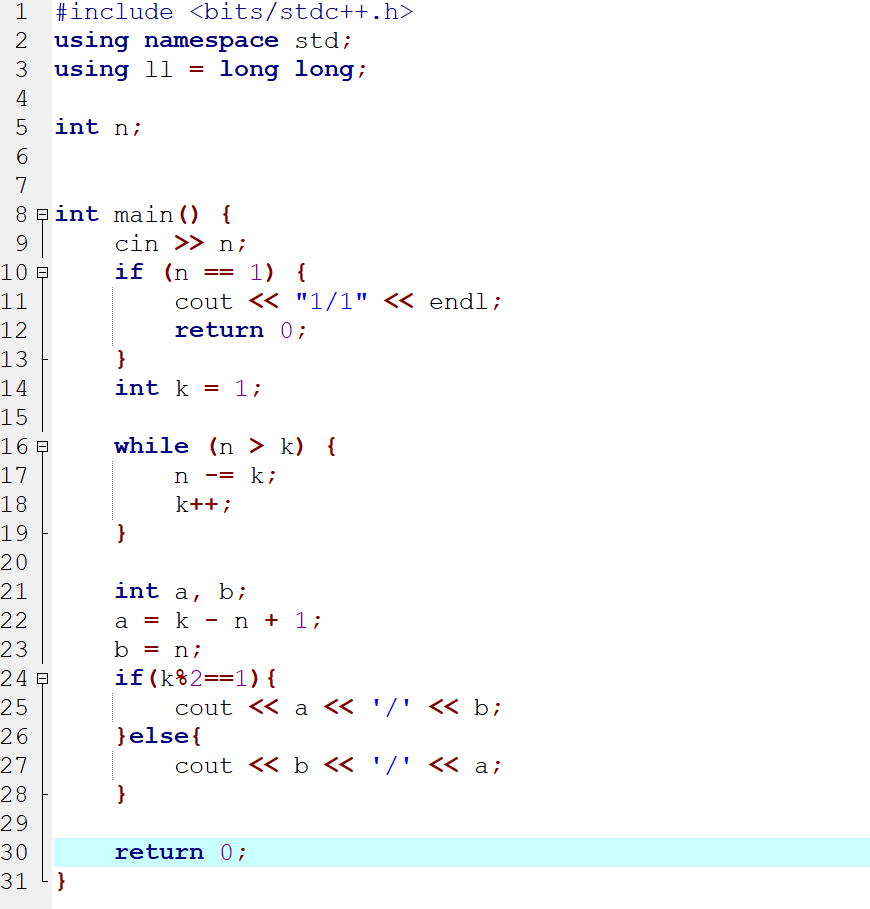Viewport: 870px width, 909px height.
Task: Click on 'using namespace std;' line
Action: [203, 41]
